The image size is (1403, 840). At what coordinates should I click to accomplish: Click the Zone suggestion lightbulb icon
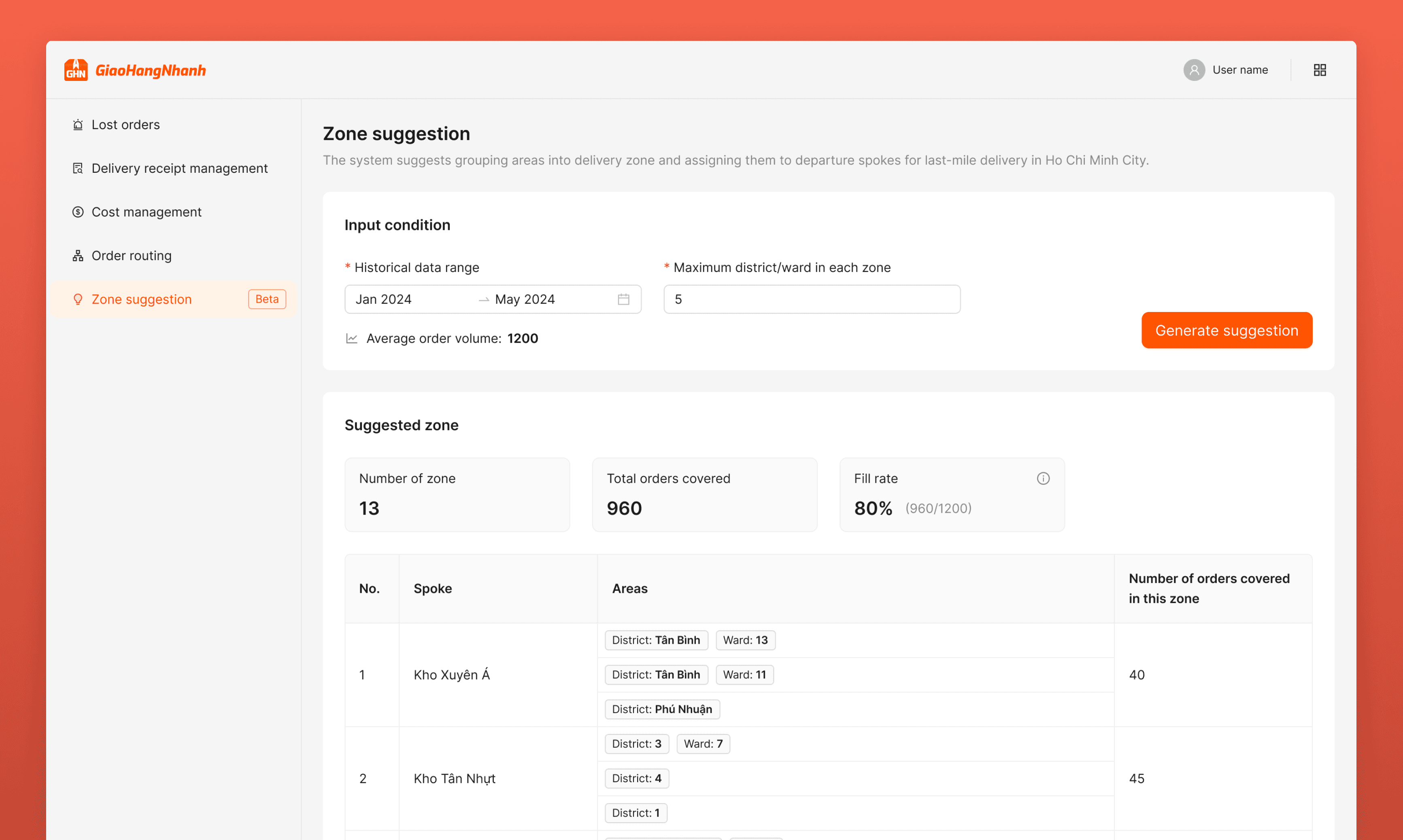point(78,299)
